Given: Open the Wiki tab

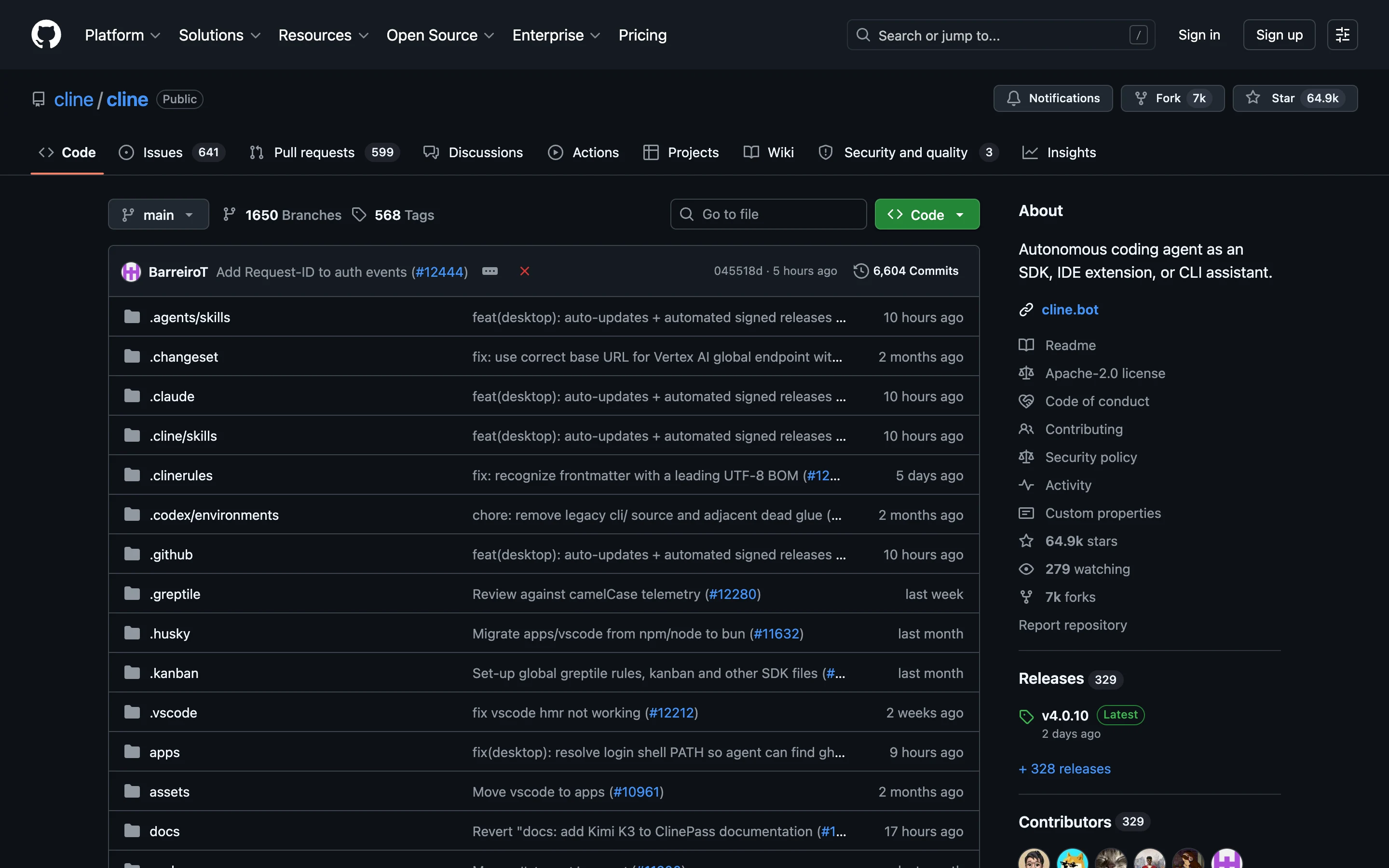Looking at the screenshot, I should (769, 152).
